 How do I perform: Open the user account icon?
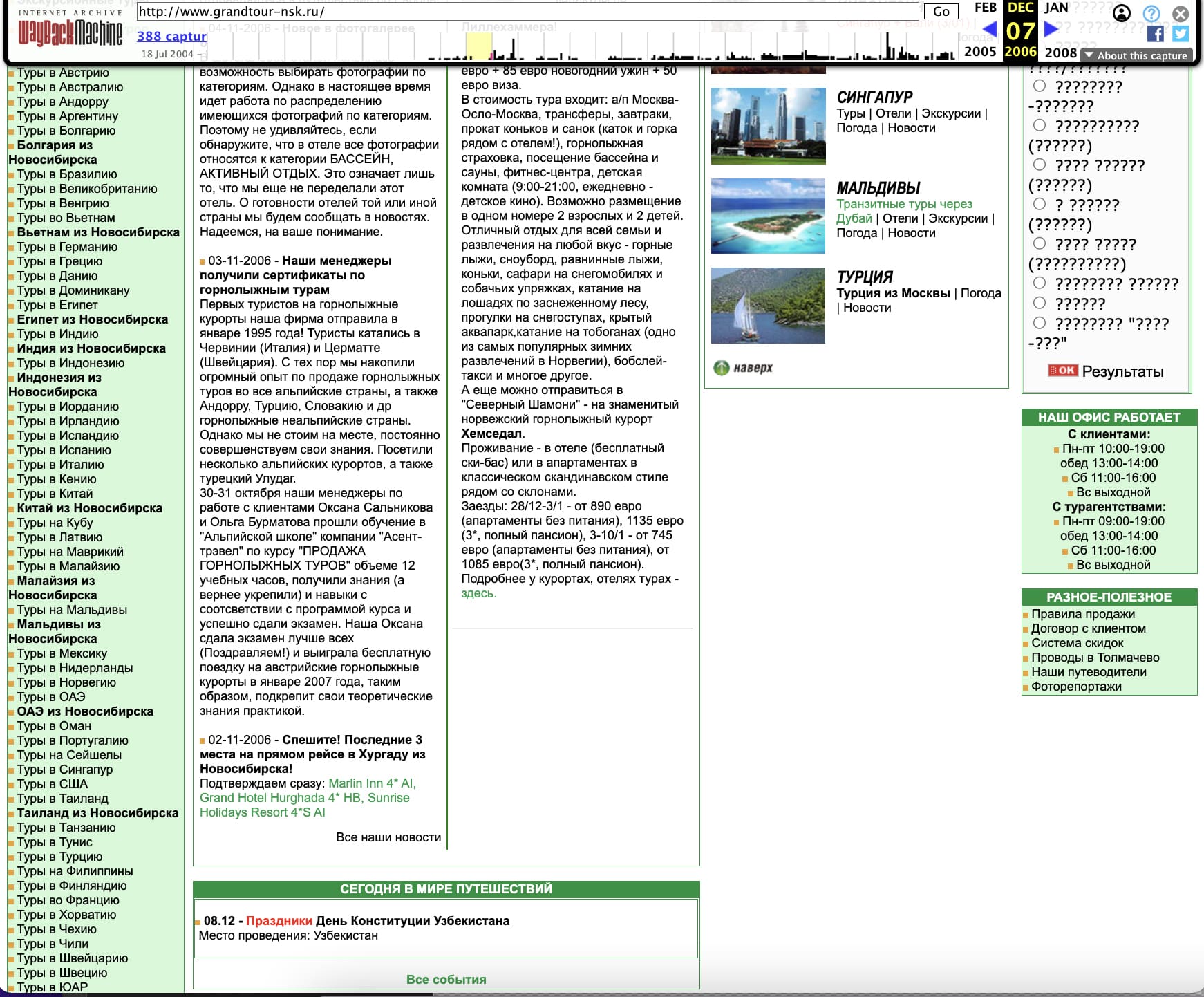point(1122,13)
